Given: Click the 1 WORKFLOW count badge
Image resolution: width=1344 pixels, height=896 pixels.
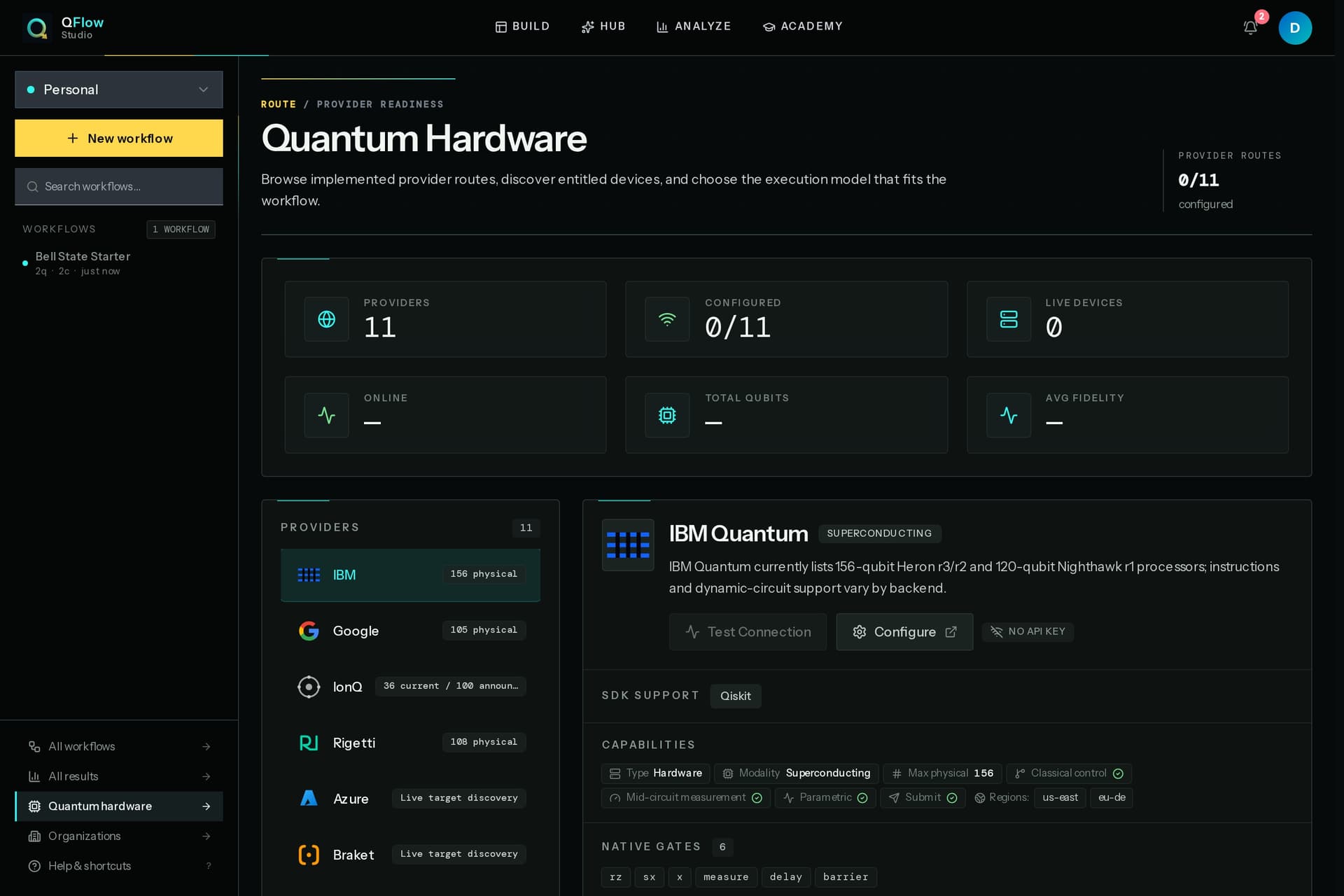Looking at the screenshot, I should coord(181,230).
